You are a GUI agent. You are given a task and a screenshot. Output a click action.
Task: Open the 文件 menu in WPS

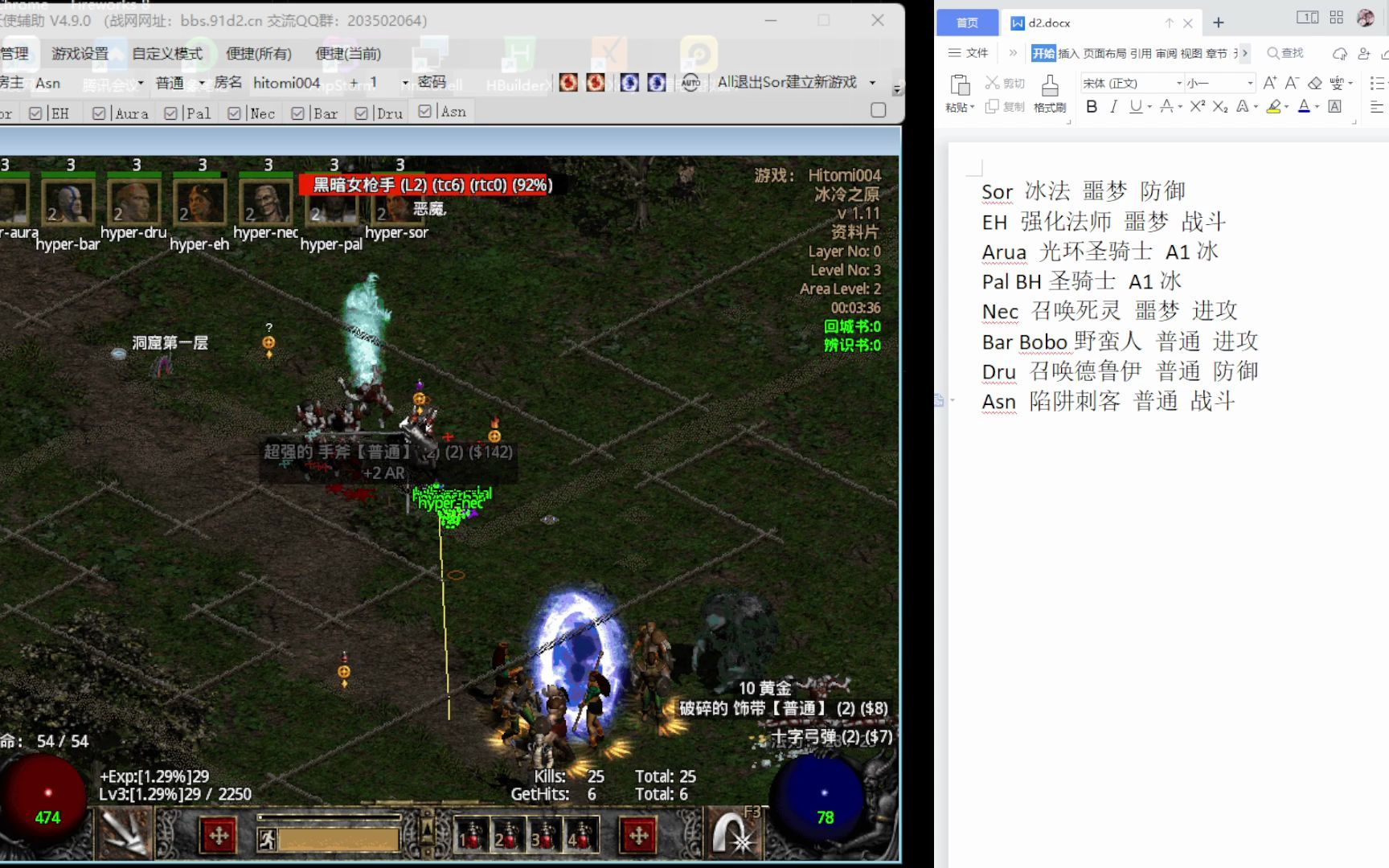click(x=968, y=53)
